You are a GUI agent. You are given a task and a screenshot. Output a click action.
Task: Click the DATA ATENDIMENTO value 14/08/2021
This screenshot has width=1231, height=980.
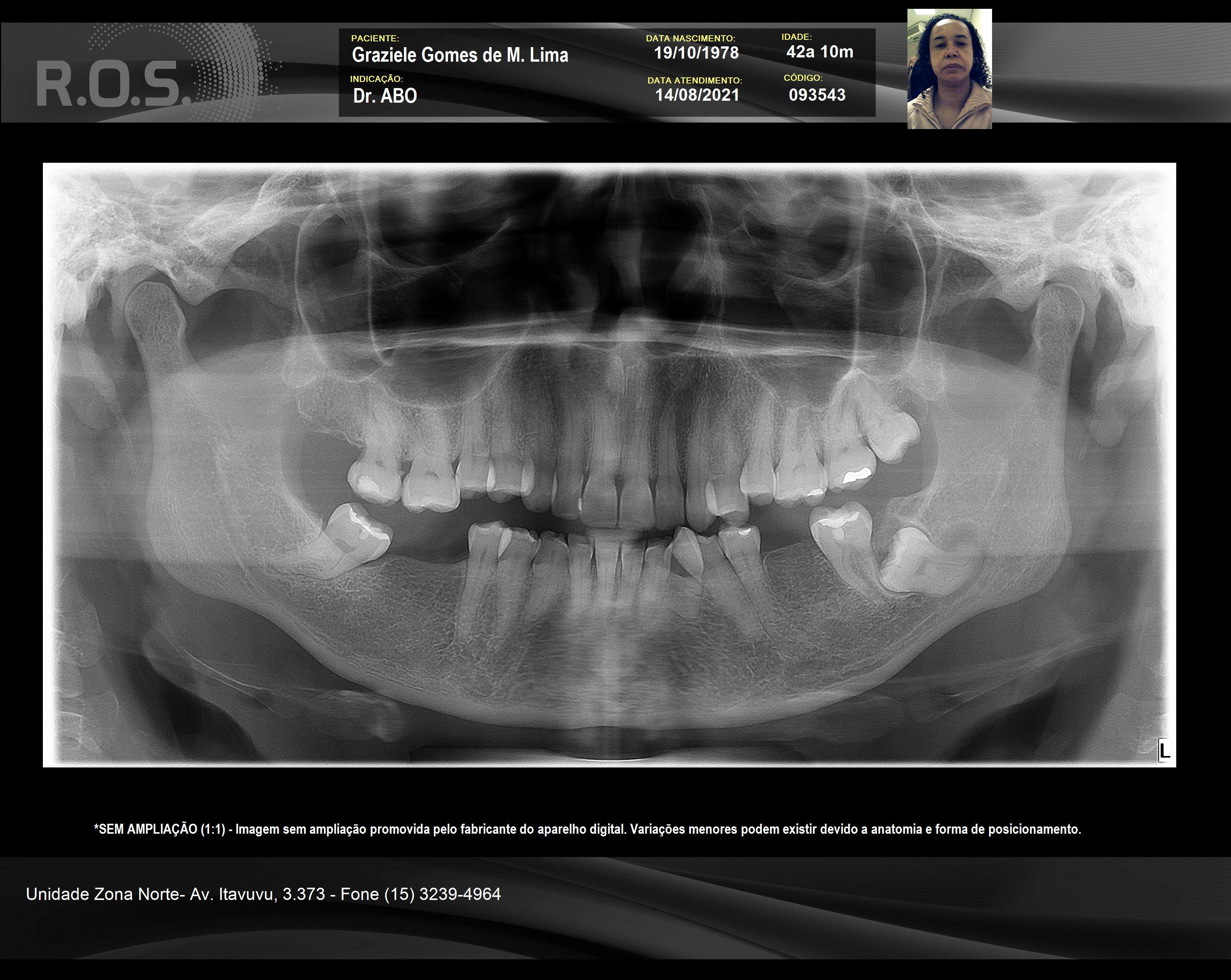point(696,95)
